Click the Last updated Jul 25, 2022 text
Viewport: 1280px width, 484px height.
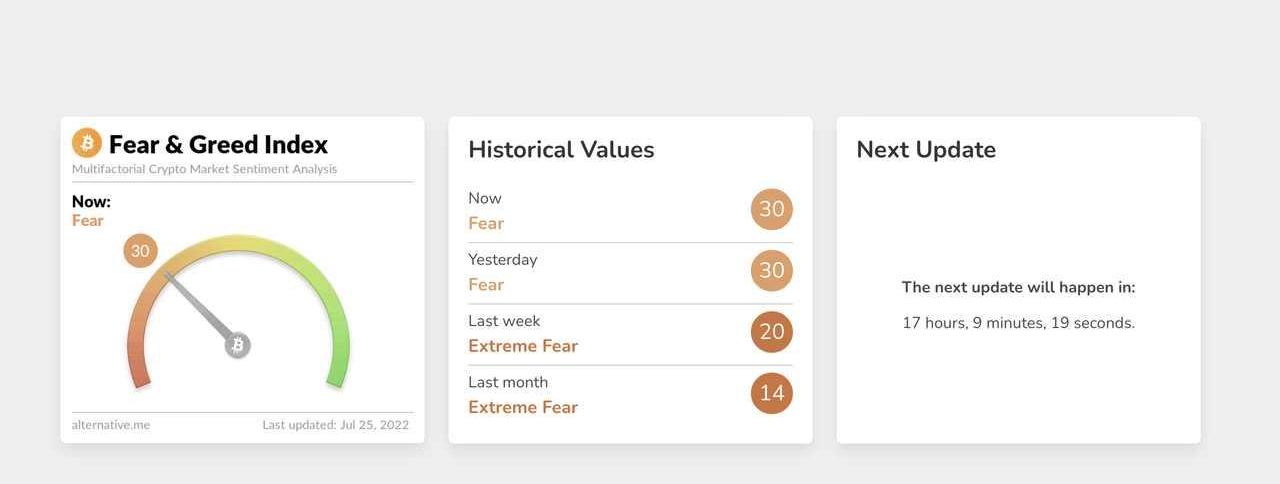(x=335, y=424)
